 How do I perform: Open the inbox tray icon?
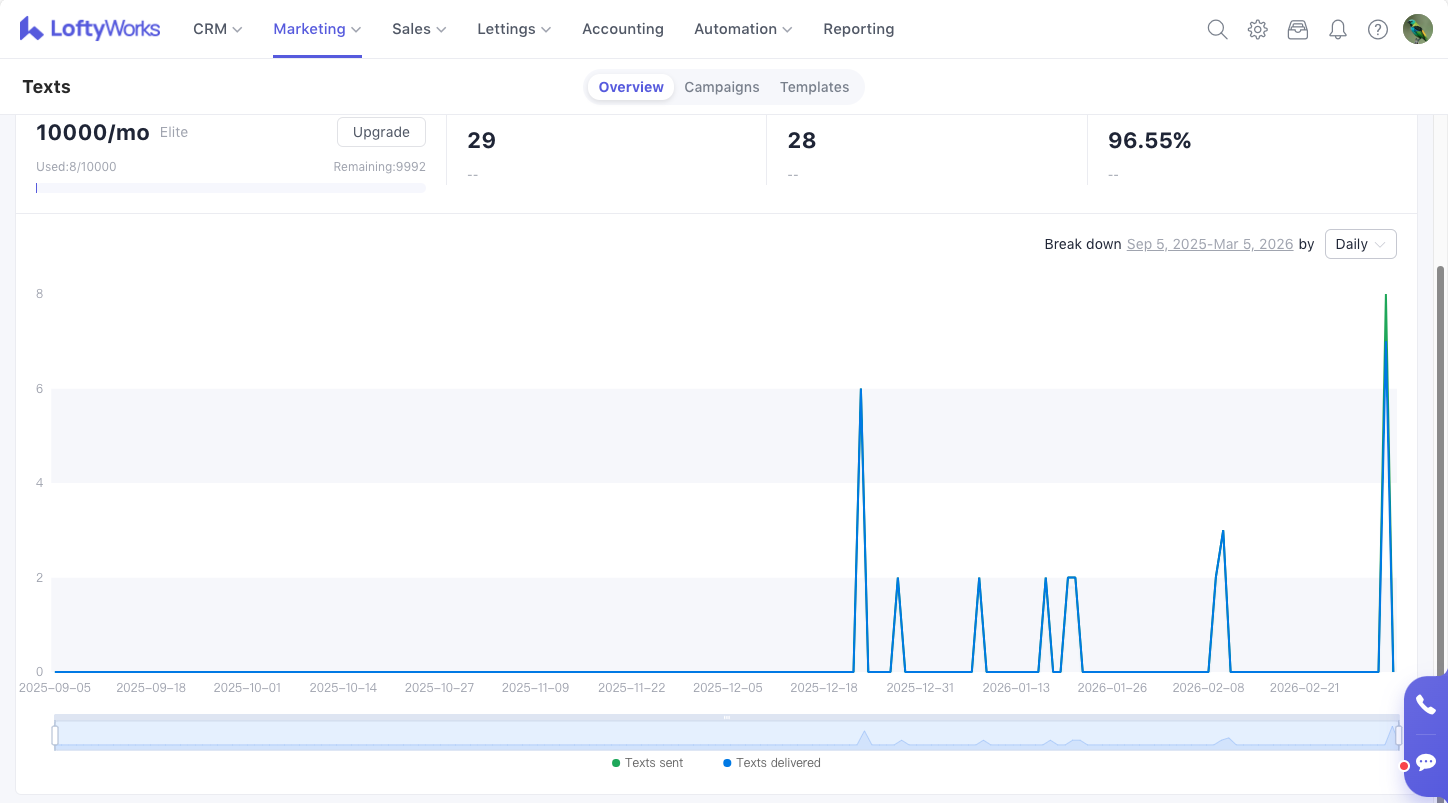coord(1297,29)
